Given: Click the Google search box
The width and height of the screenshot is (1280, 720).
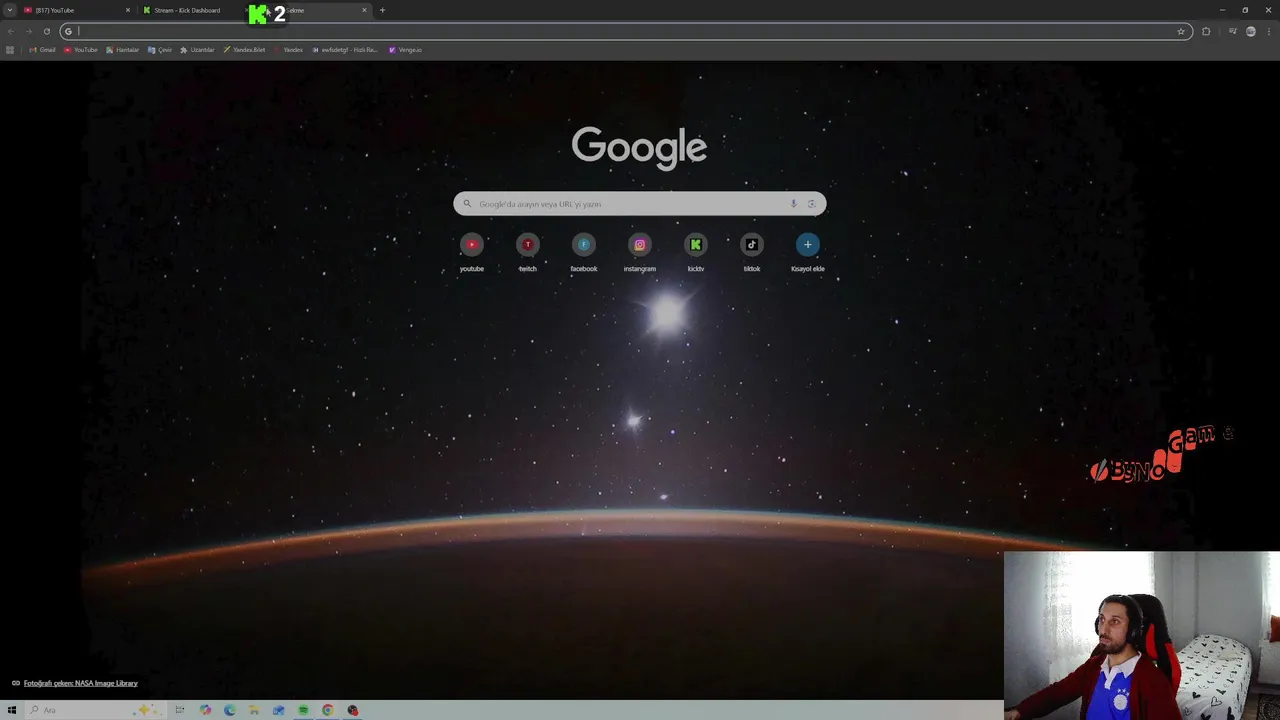Looking at the screenshot, I should pos(639,204).
